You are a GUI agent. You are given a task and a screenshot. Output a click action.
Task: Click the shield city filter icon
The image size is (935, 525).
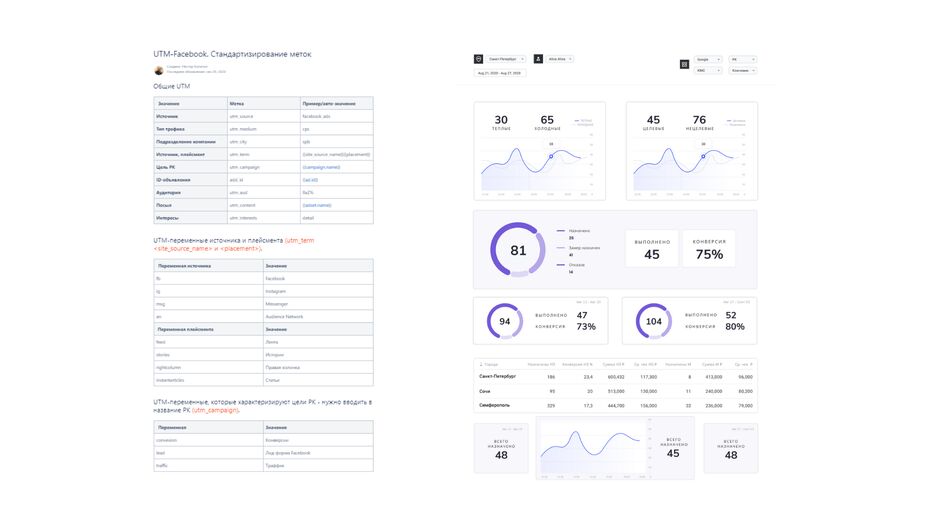[x=478, y=59]
